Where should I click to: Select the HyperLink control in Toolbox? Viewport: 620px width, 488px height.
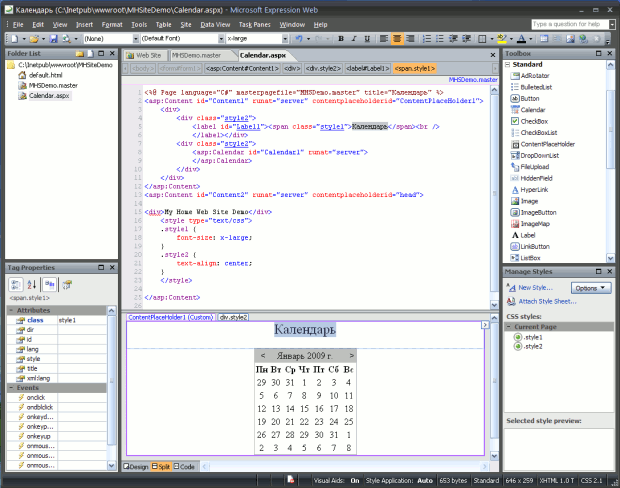536,189
